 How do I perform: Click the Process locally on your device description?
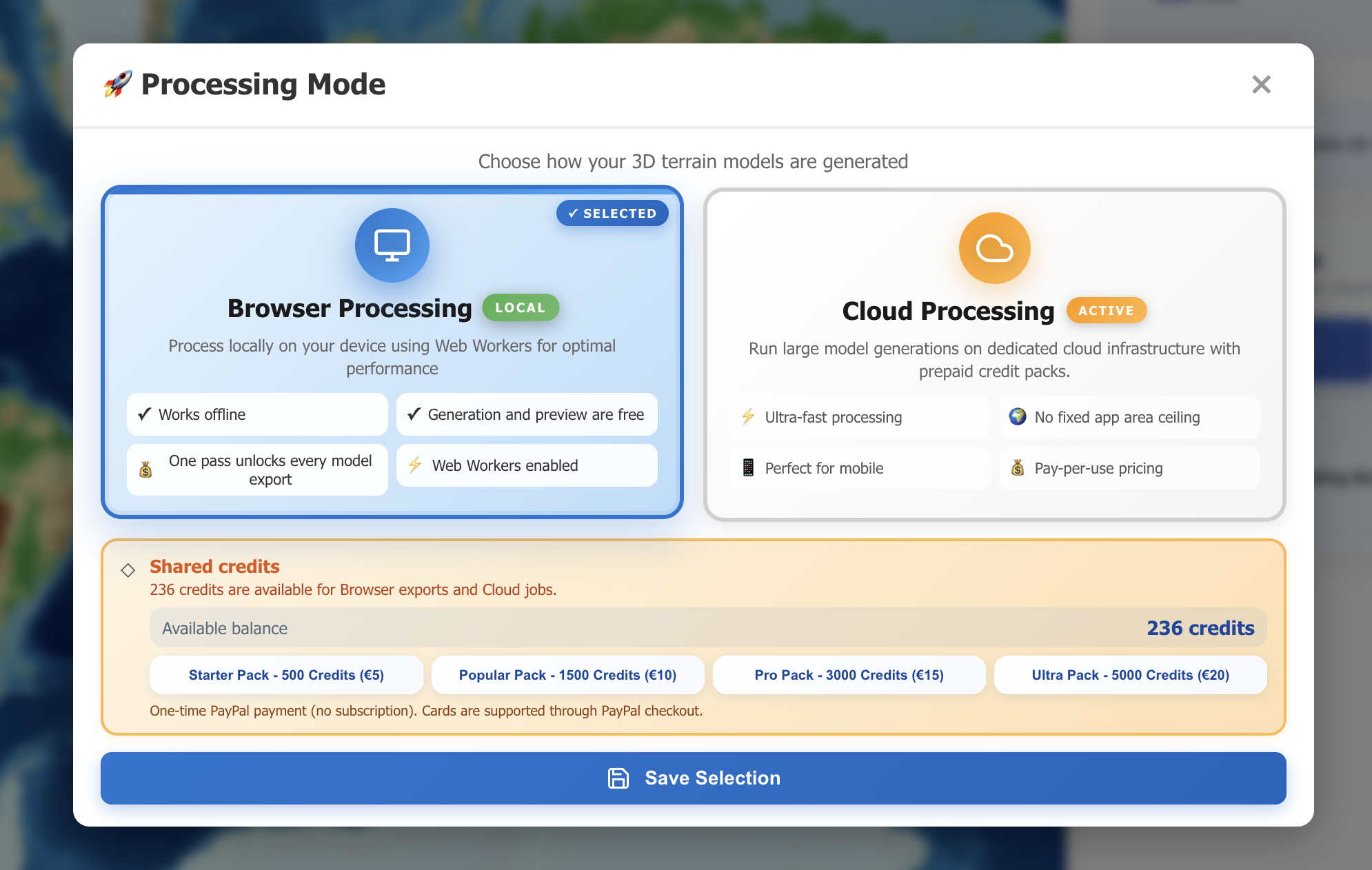tap(392, 357)
